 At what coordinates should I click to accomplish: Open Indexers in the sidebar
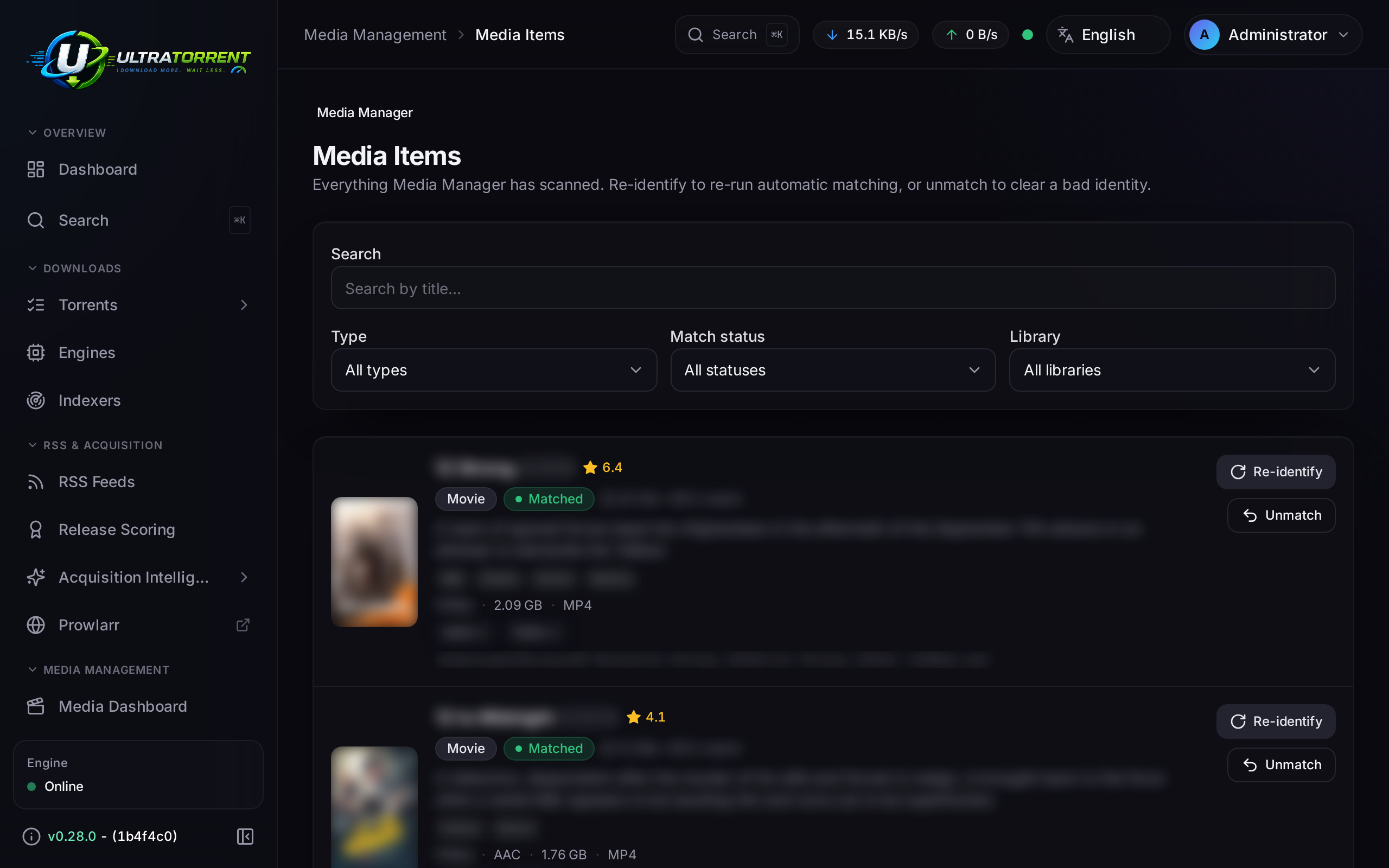[x=138, y=400]
